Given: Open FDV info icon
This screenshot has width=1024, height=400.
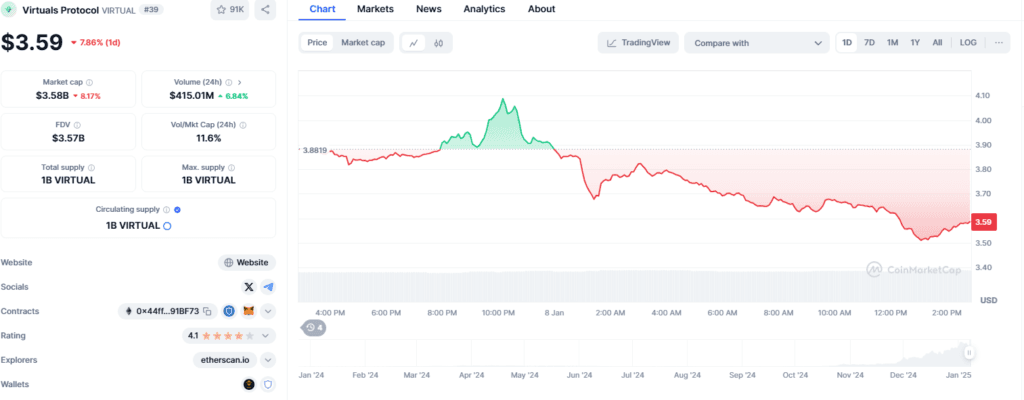Looking at the screenshot, I should point(77,125).
